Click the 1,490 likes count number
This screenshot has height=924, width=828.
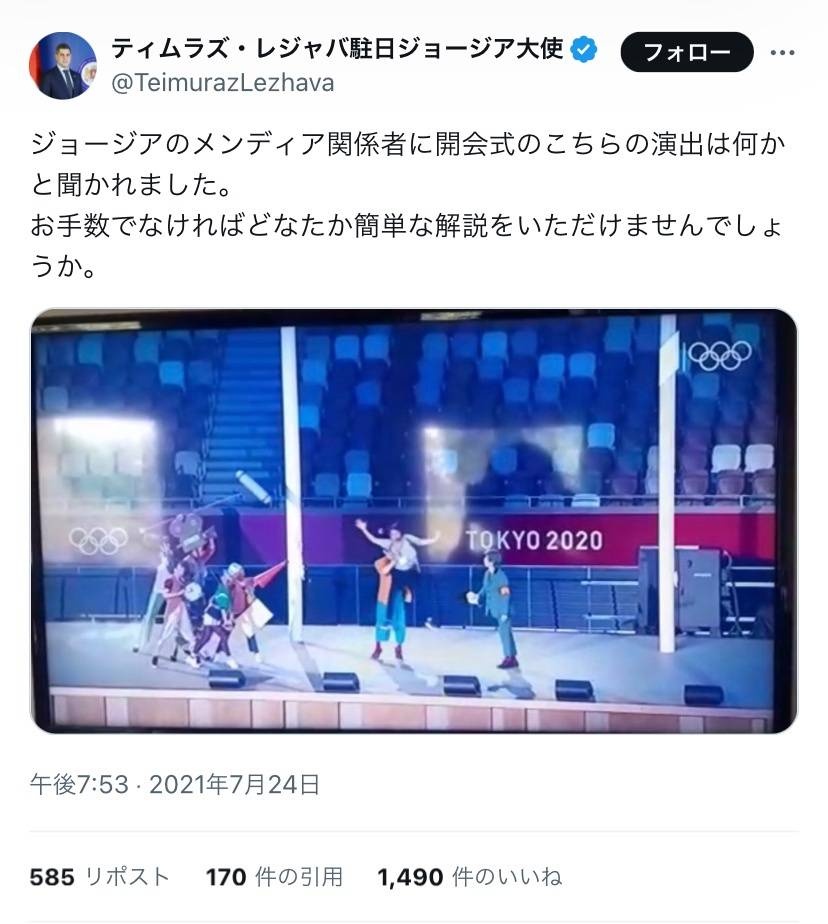(410, 877)
